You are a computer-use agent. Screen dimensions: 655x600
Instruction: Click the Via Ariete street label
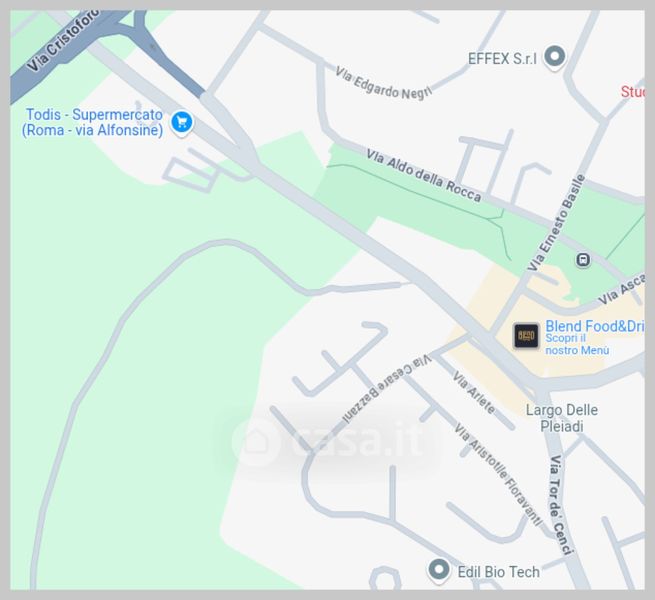pos(474,393)
